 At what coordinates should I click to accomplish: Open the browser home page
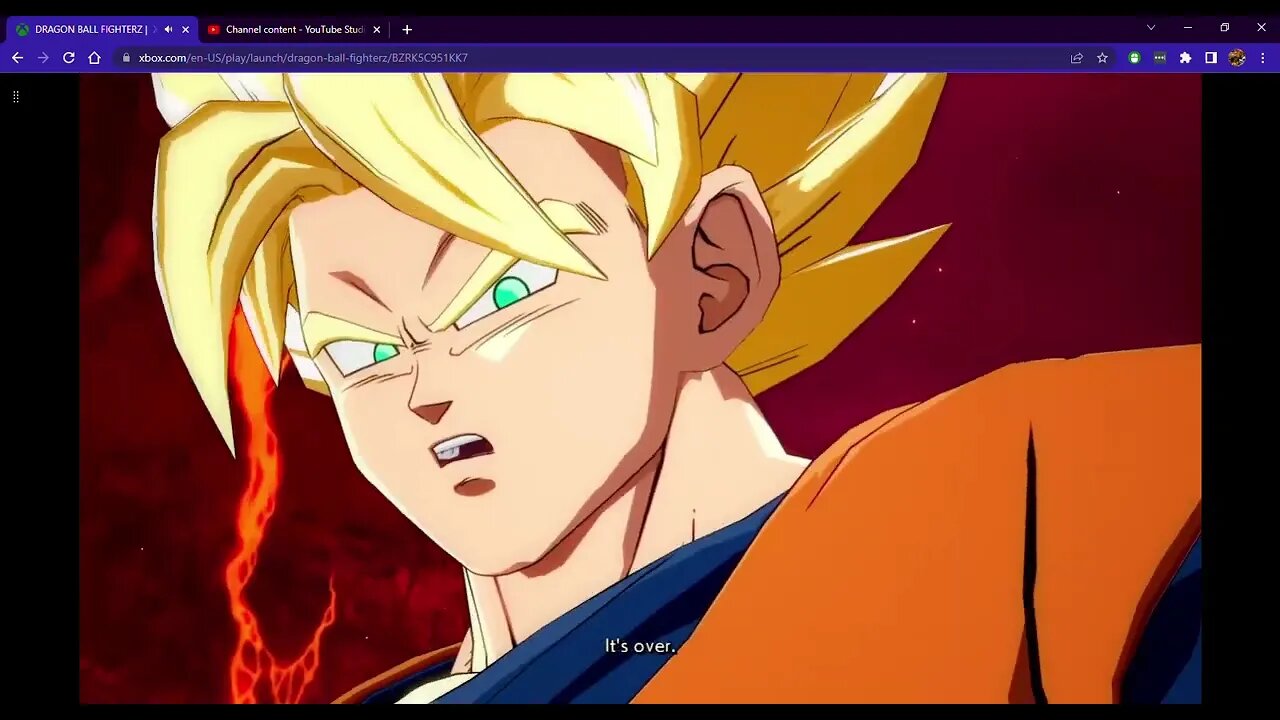tap(94, 58)
